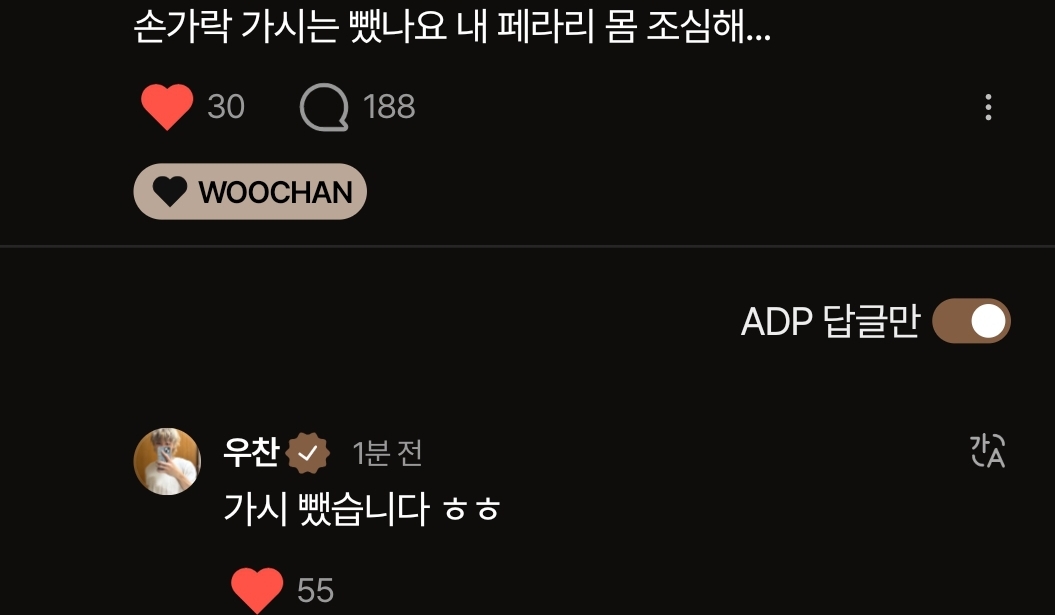
Task: Click the username 우찬
Action: pos(251,452)
